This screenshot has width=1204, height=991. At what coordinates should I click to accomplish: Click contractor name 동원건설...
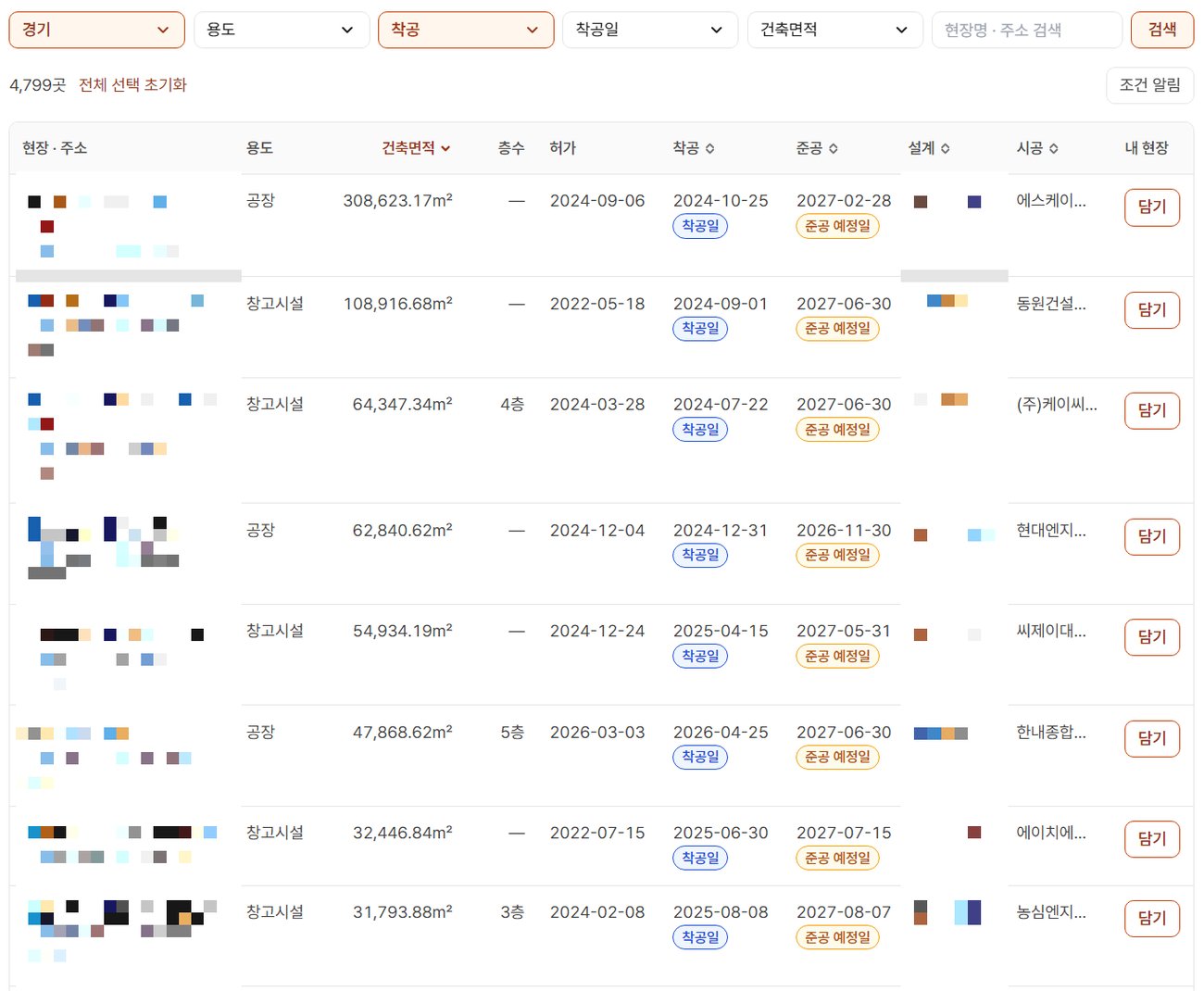[1051, 304]
